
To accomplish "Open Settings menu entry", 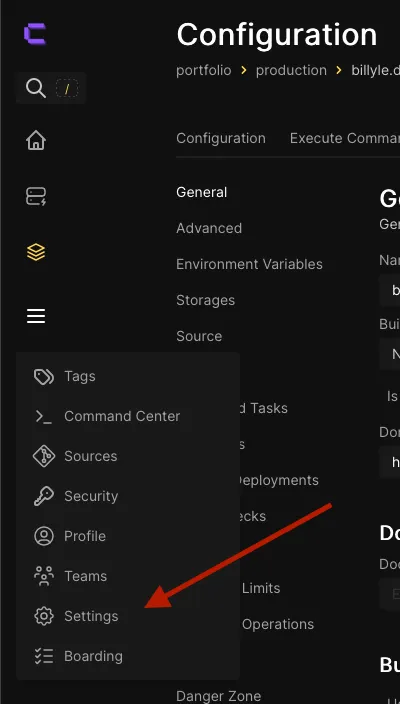I will click(91, 616).
